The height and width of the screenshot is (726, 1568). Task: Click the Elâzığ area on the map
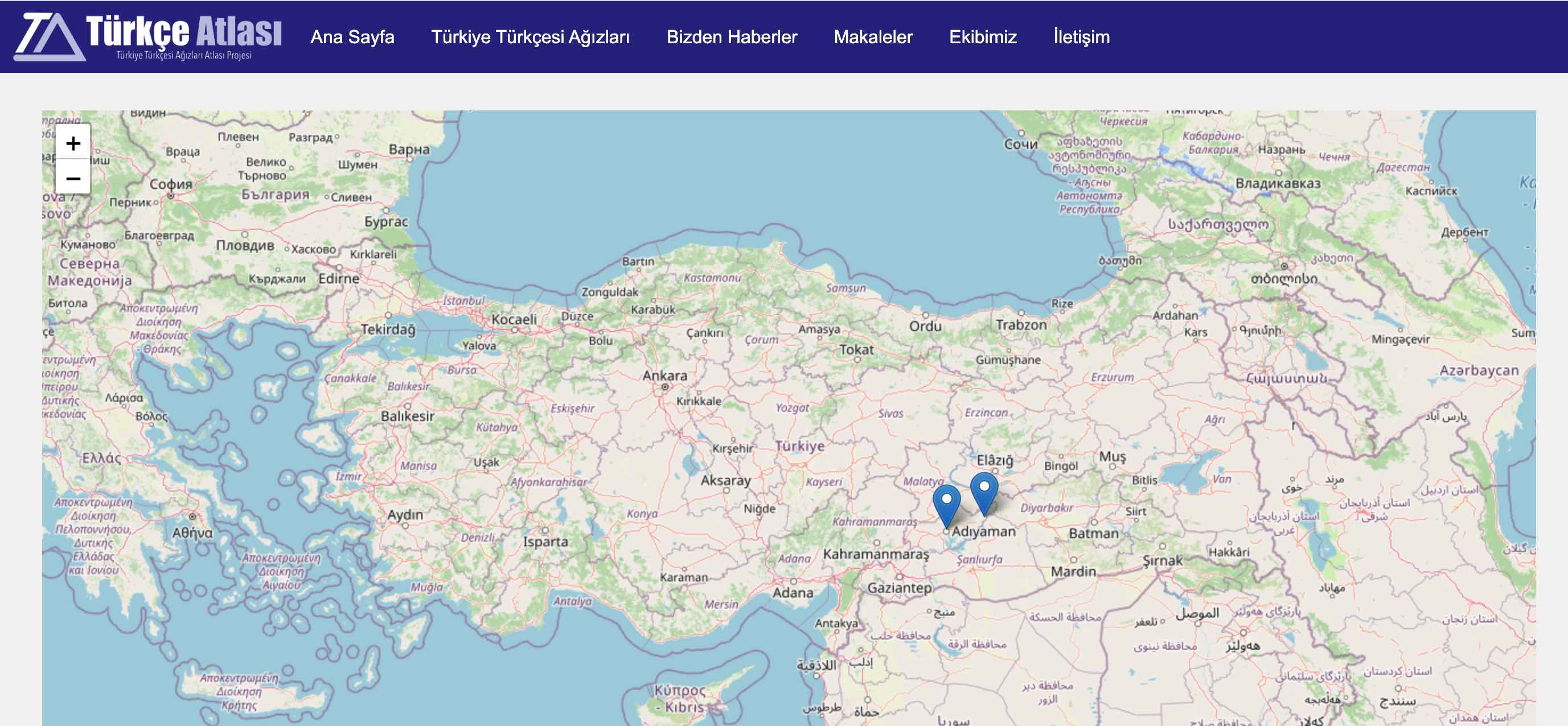pos(995,461)
